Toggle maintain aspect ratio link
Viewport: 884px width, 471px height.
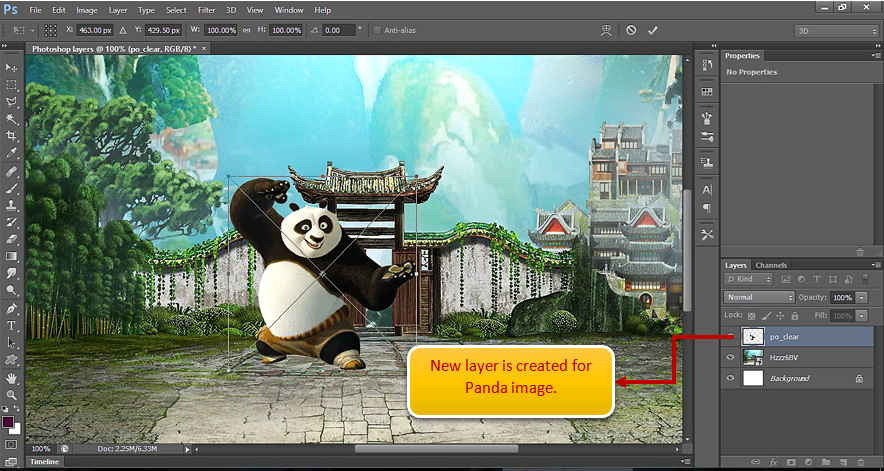coord(246,30)
